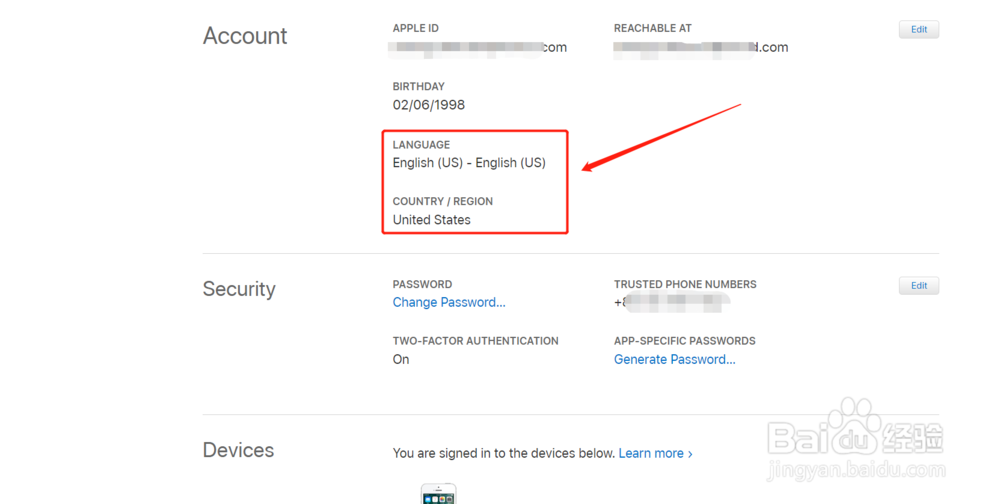Click the App-Specific Passwords label

(x=684, y=341)
